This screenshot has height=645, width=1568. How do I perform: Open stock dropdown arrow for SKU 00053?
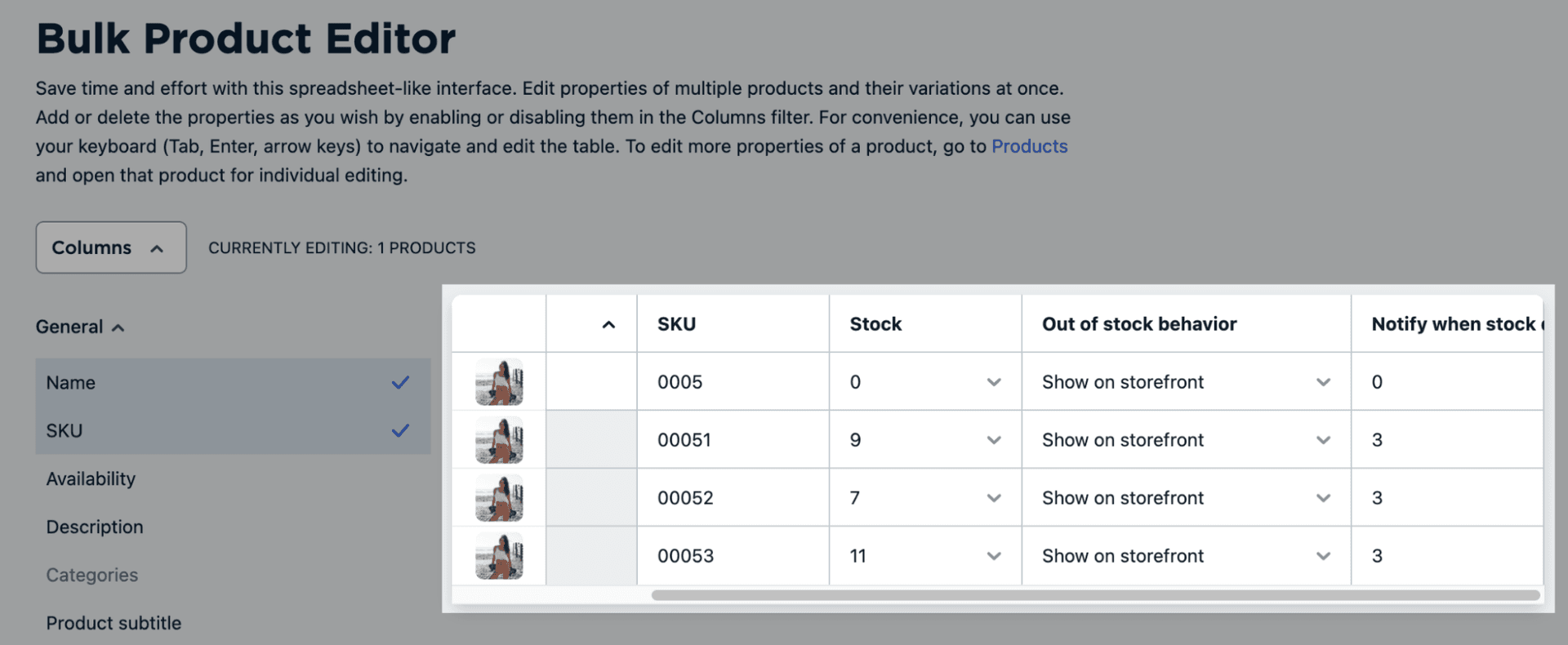coord(993,556)
